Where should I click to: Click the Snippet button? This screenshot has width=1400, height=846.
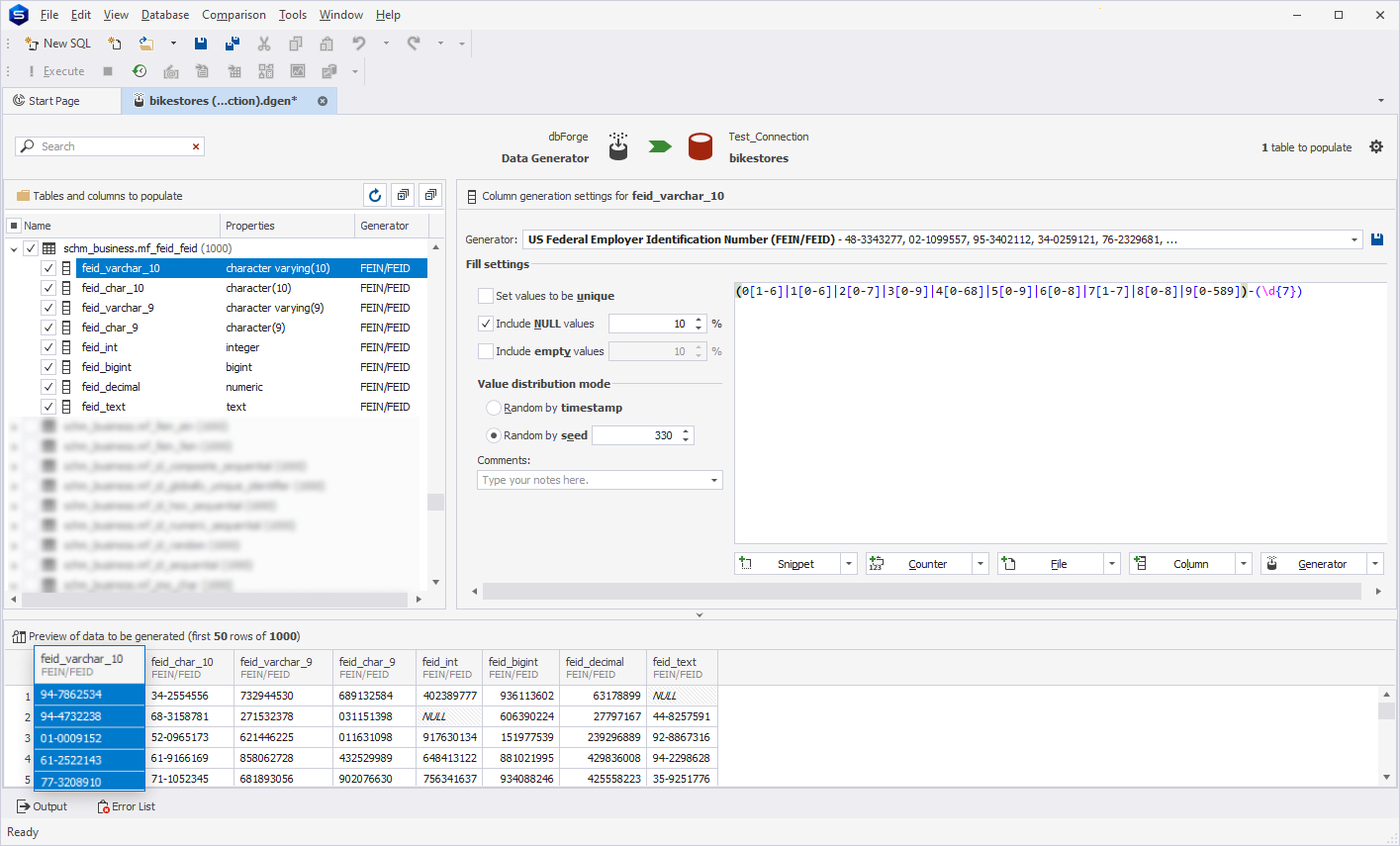tap(789, 563)
